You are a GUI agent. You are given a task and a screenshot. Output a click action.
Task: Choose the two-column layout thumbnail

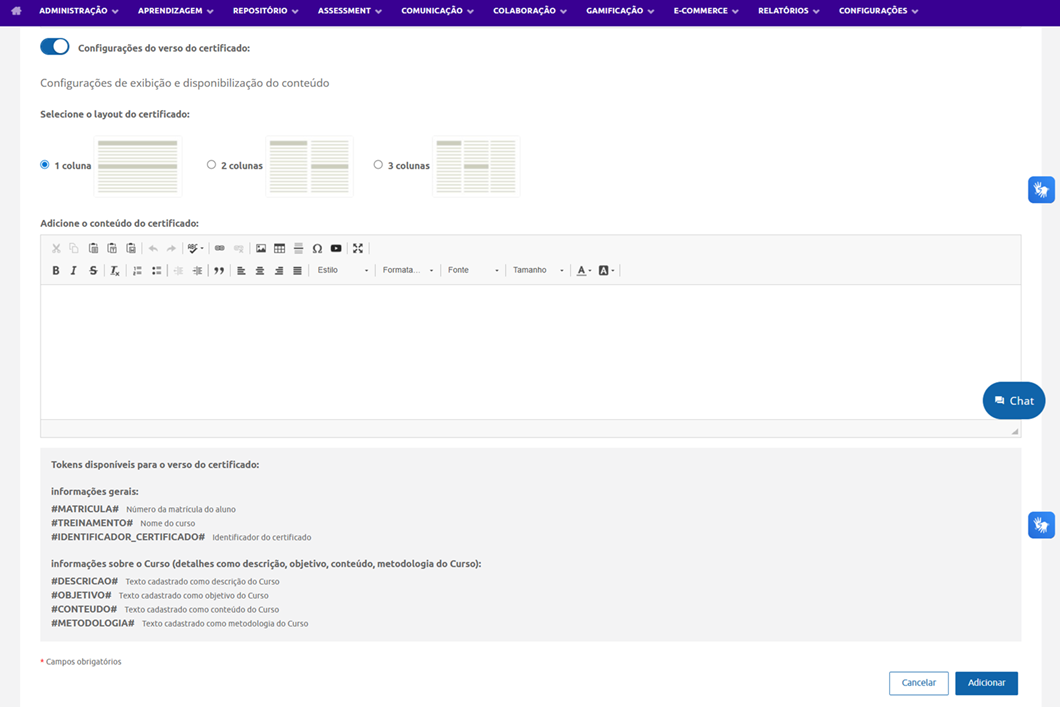[310, 166]
